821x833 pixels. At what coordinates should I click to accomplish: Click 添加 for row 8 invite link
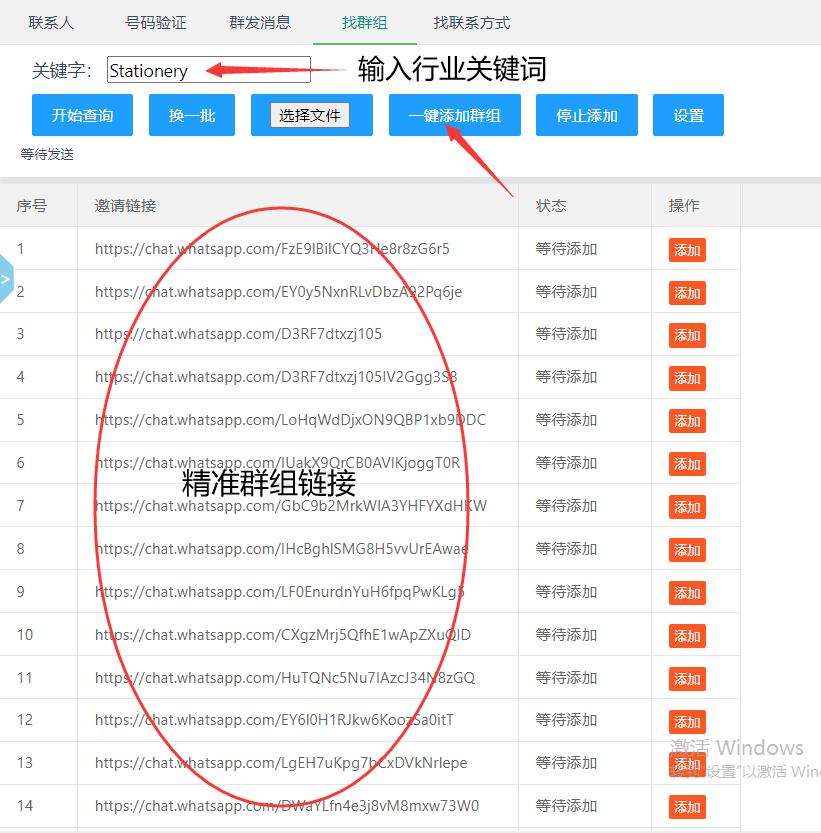point(686,549)
